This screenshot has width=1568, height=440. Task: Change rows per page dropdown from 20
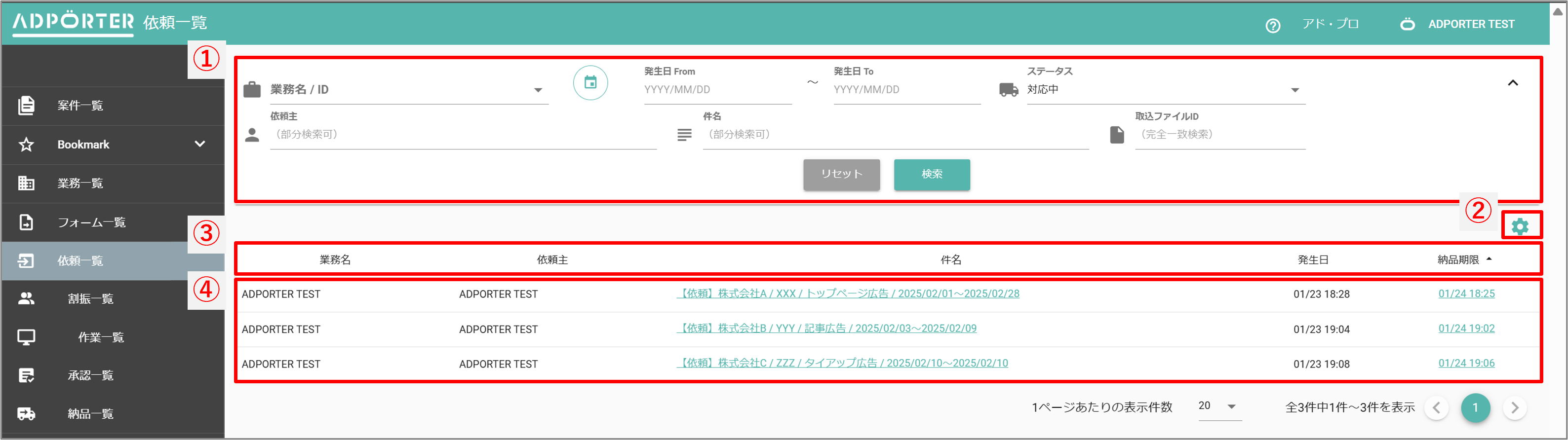pos(1217,406)
